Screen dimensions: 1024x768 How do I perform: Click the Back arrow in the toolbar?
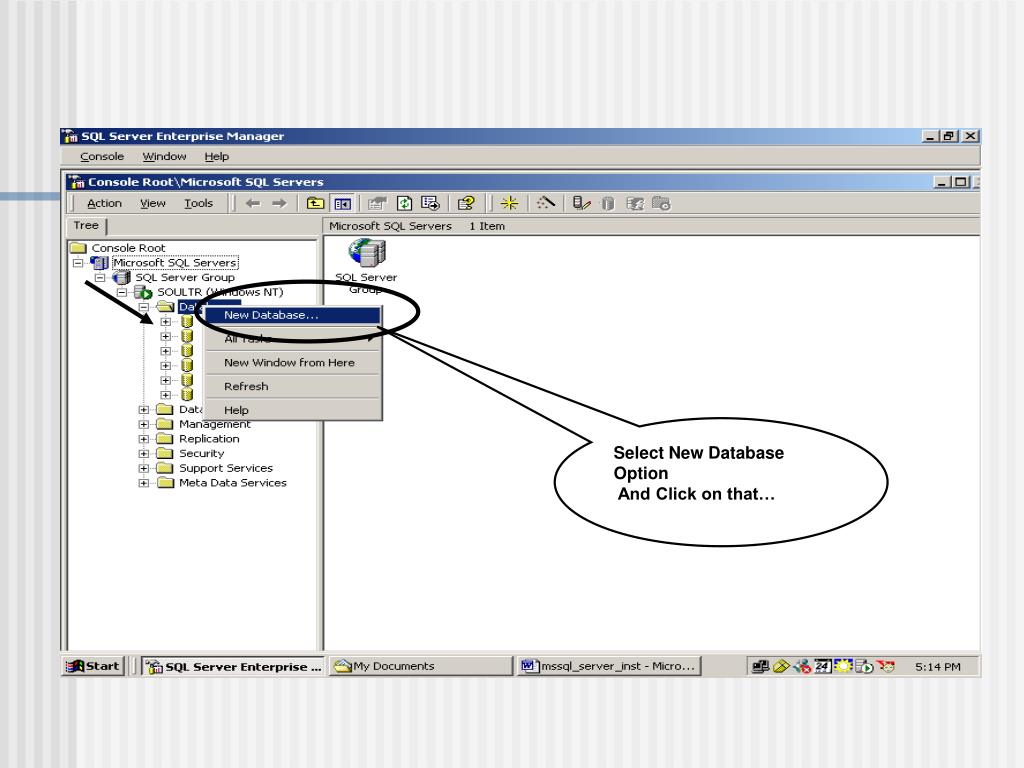[x=253, y=204]
